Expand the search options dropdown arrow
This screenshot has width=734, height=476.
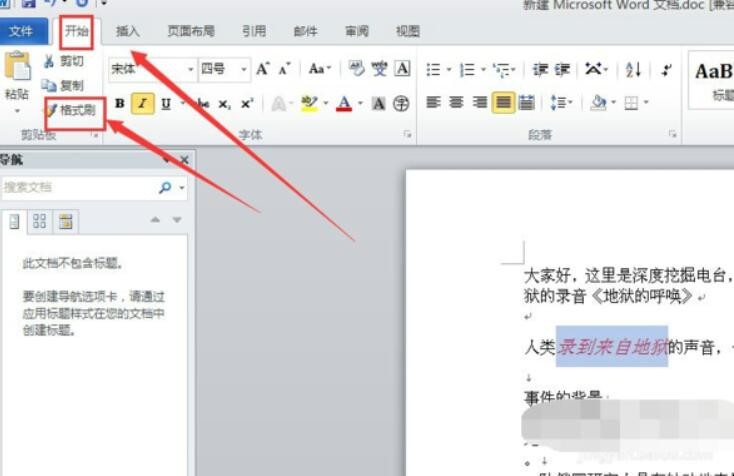pos(182,188)
